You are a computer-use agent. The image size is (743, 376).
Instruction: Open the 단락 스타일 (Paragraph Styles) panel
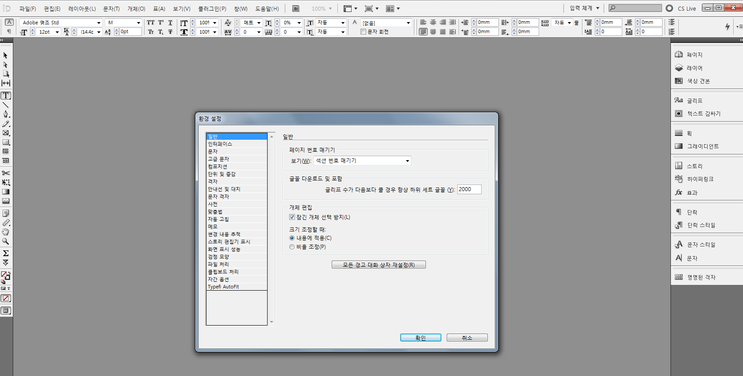click(x=695, y=225)
